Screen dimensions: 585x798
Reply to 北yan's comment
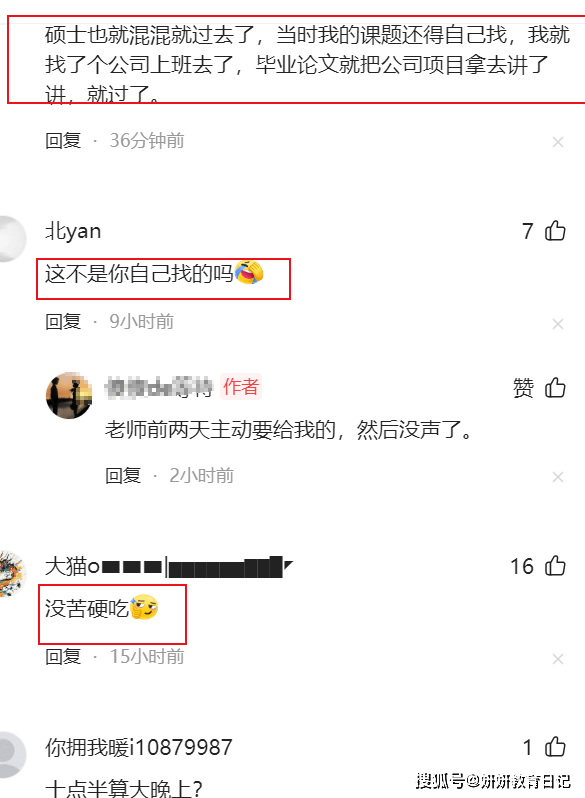[63, 322]
